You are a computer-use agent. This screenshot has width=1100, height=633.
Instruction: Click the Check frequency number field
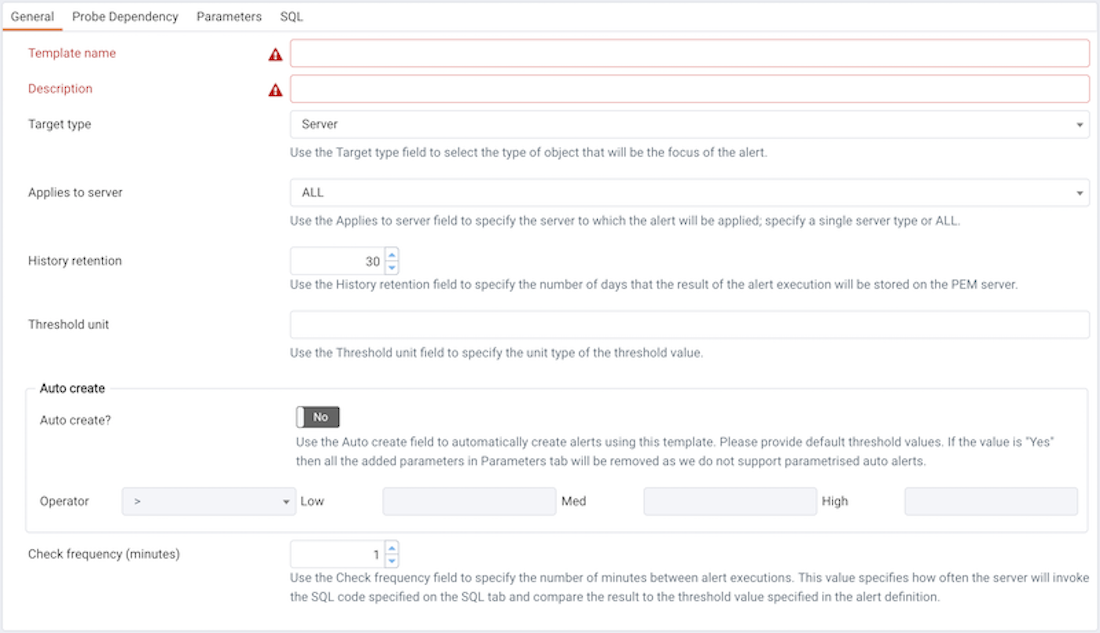point(337,554)
